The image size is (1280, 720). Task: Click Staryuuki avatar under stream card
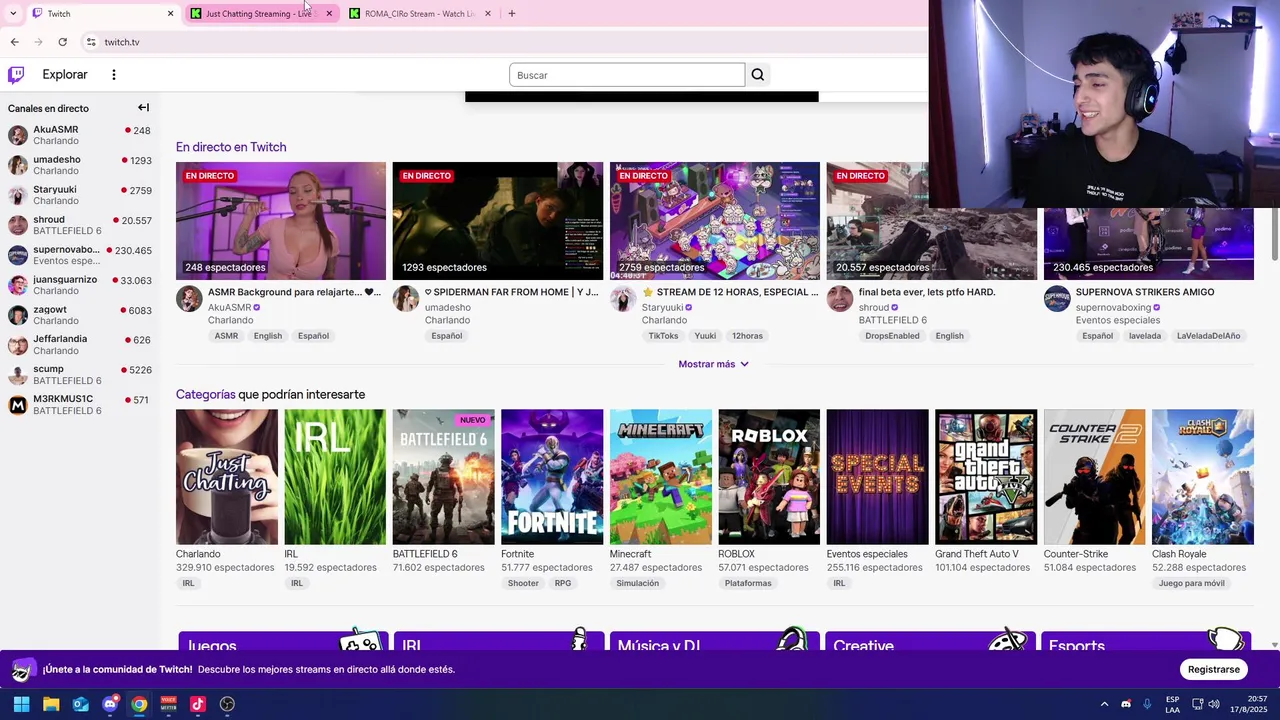pos(623,298)
